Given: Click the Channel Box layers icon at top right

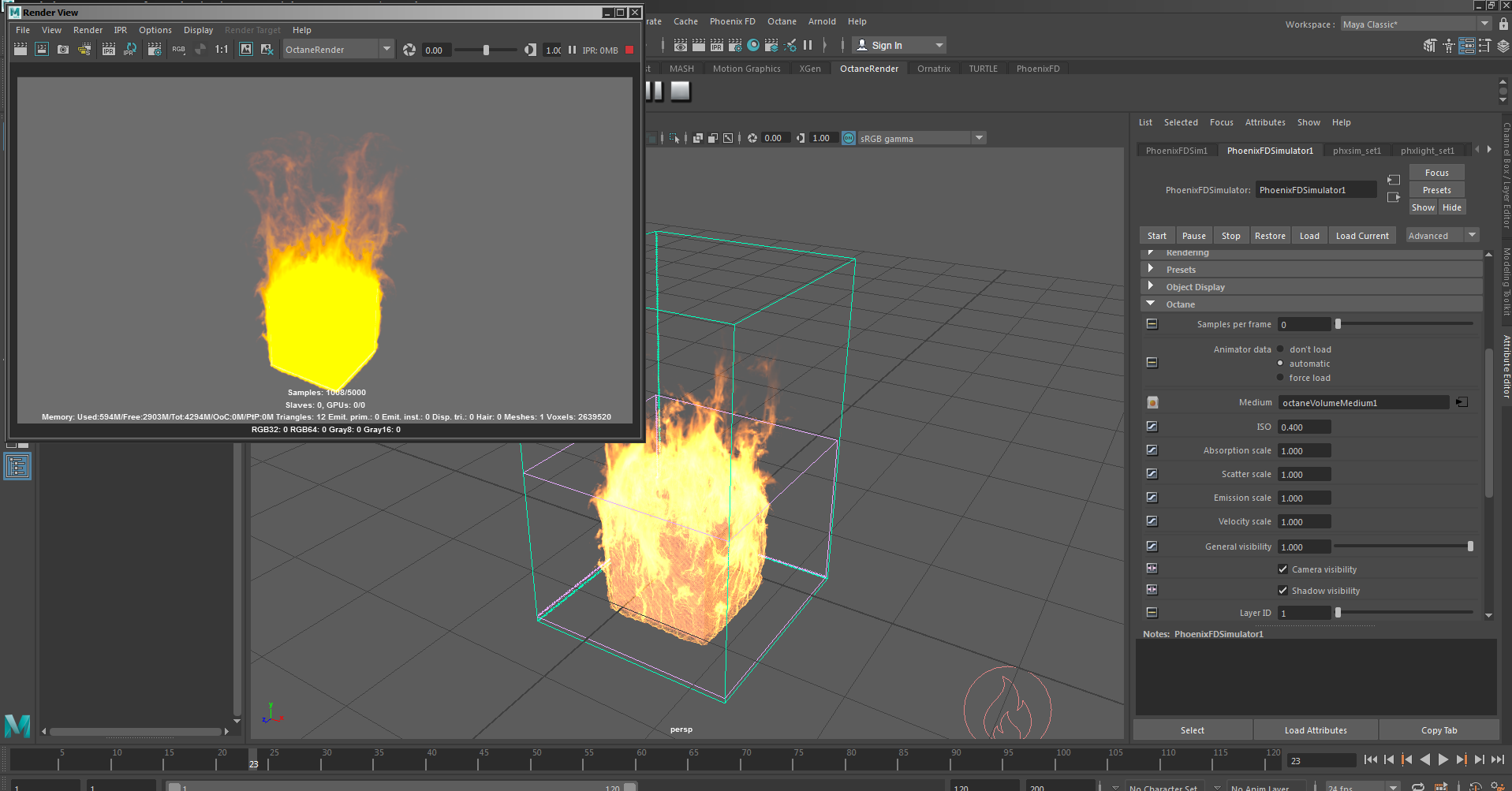Looking at the screenshot, I should pos(1503,46).
